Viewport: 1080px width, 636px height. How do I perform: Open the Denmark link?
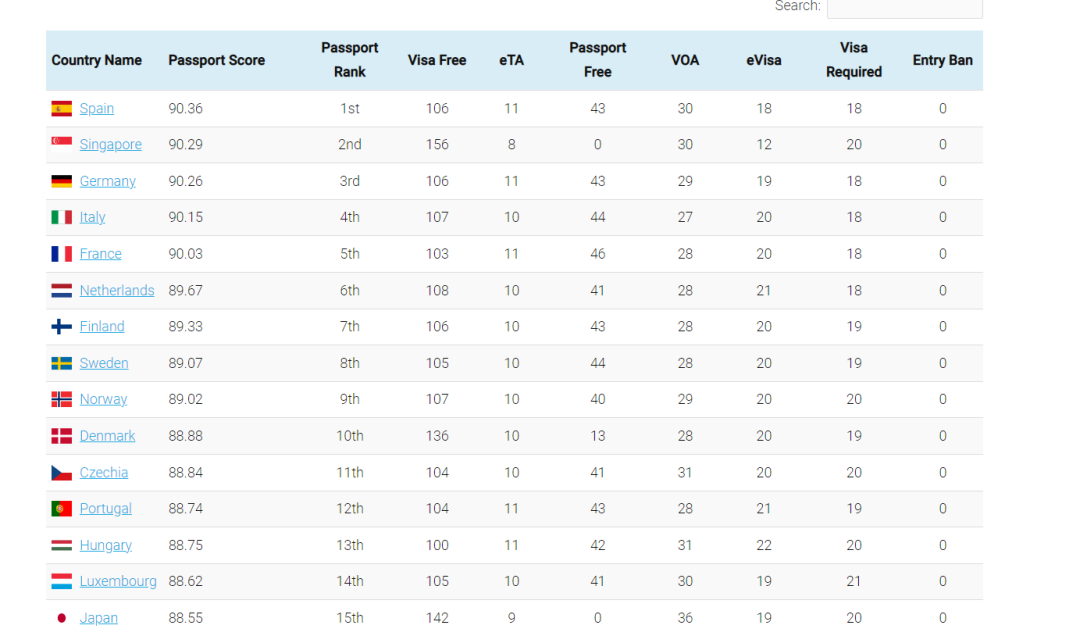(x=107, y=436)
